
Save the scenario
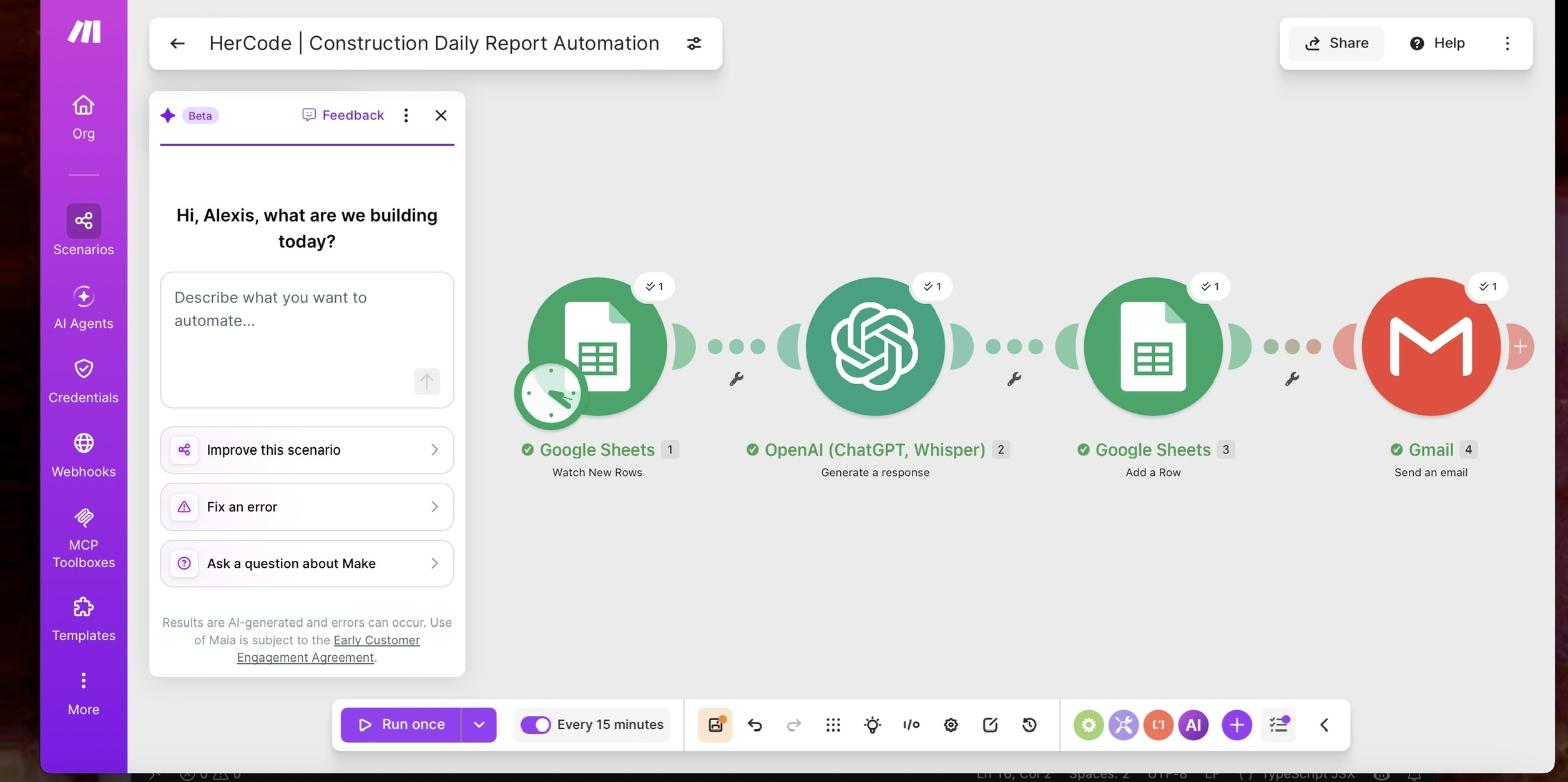pyautogui.click(x=715, y=725)
